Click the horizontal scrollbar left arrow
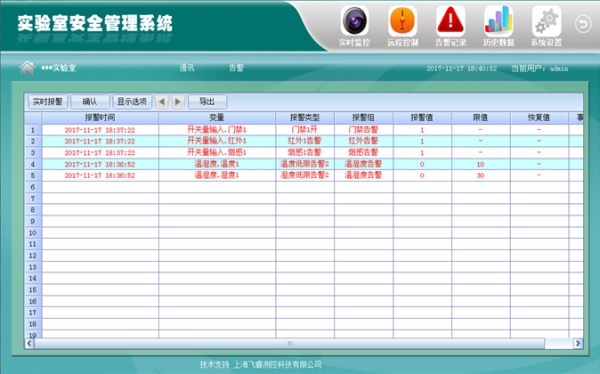The image size is (600, 374). click(x=29, y=343)
